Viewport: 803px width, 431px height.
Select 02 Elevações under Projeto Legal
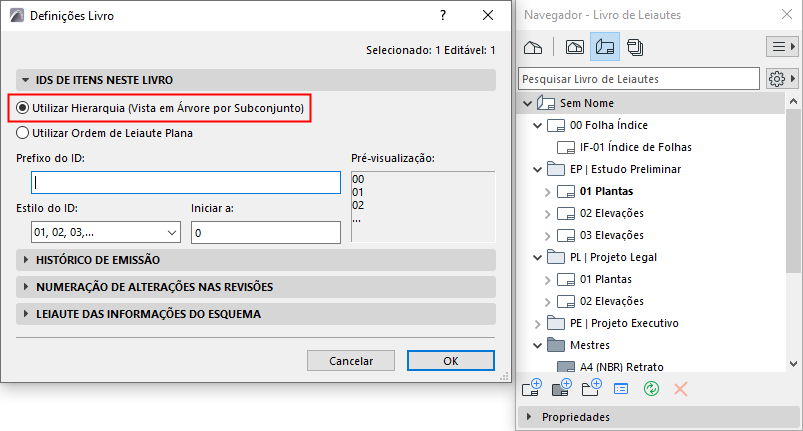click(x=611, y=301)
